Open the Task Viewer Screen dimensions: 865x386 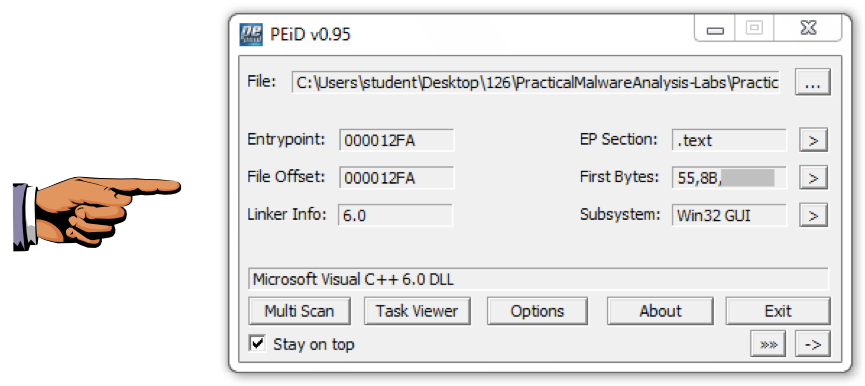point(417,311)
